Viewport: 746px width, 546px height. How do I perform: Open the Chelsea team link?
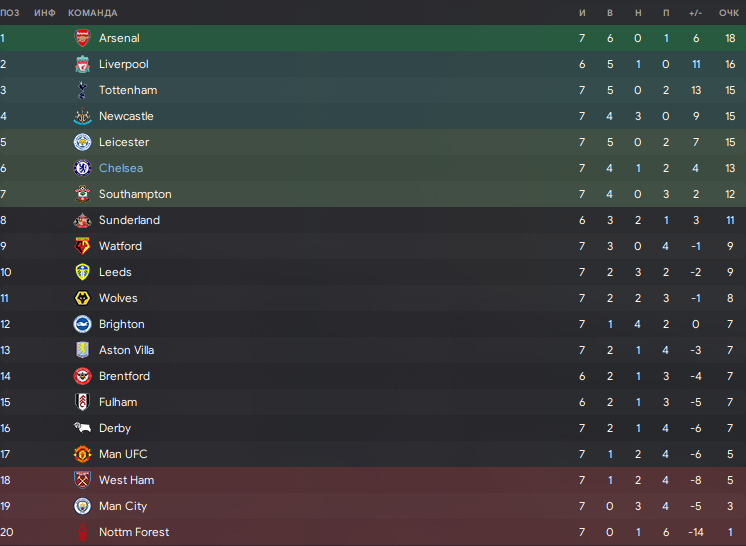click(x=121, y=168)
